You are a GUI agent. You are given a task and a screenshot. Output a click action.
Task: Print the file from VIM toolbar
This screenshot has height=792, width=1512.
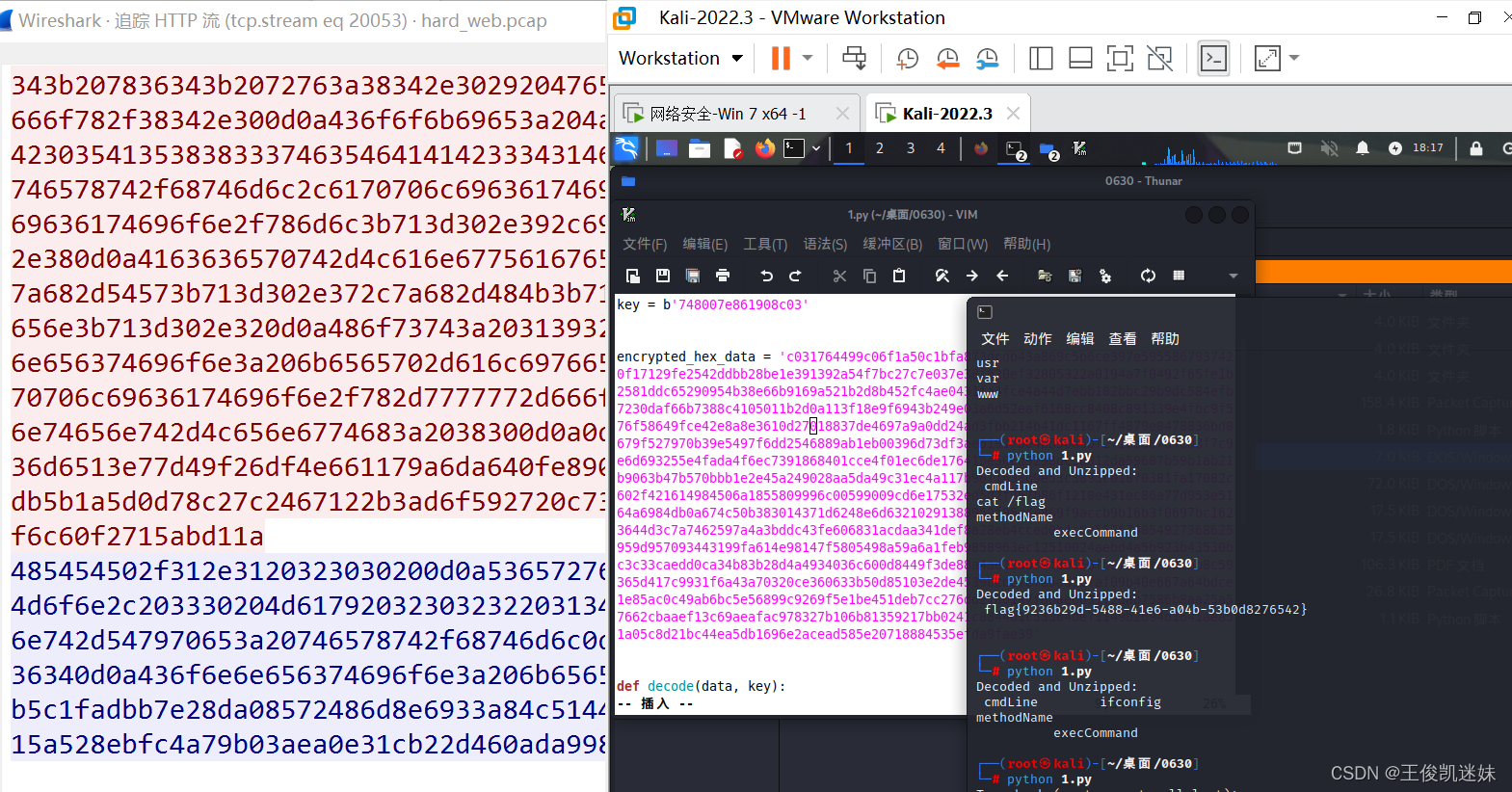click(723, 277)
